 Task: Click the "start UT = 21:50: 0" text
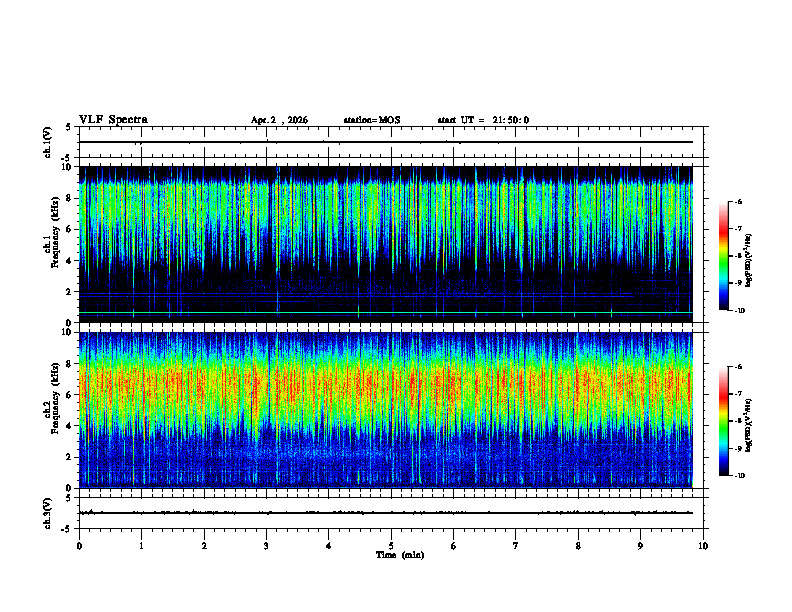click(x=483, y=120)
